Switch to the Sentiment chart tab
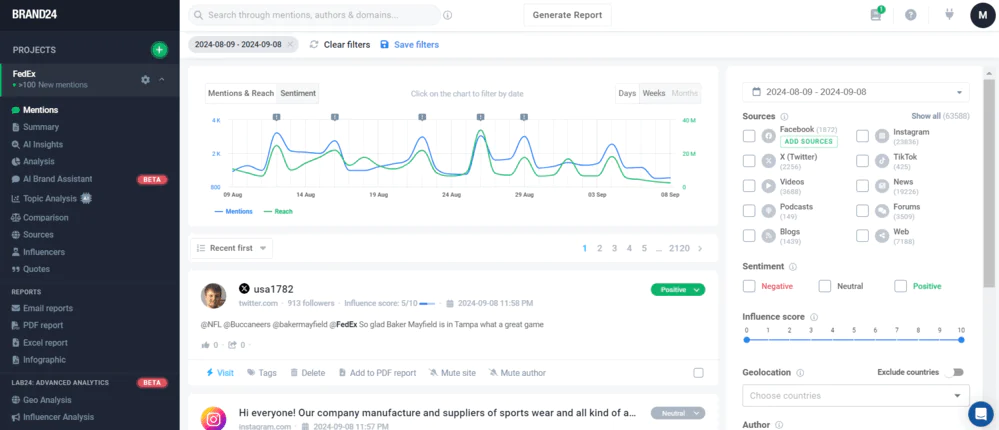Viewport: 999px width, 430px height. (x=298, y=93)
